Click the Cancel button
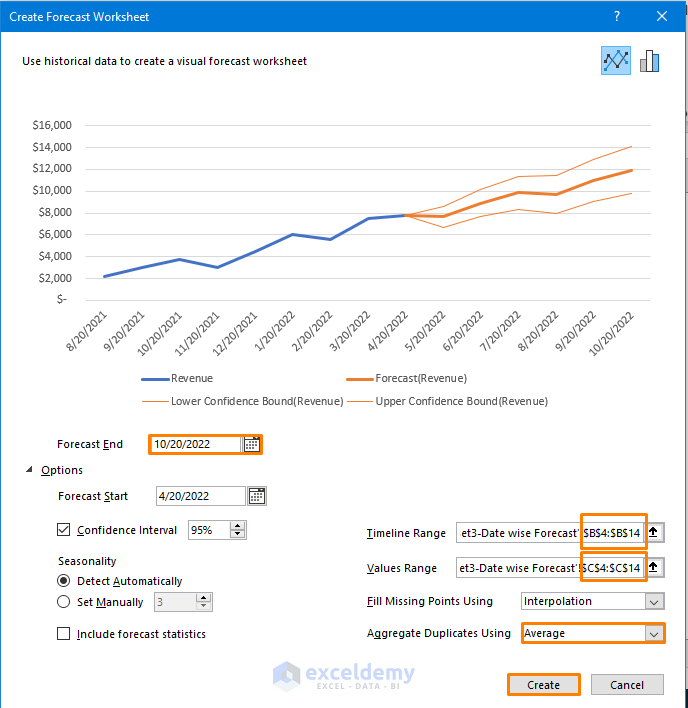 [627, 685]
